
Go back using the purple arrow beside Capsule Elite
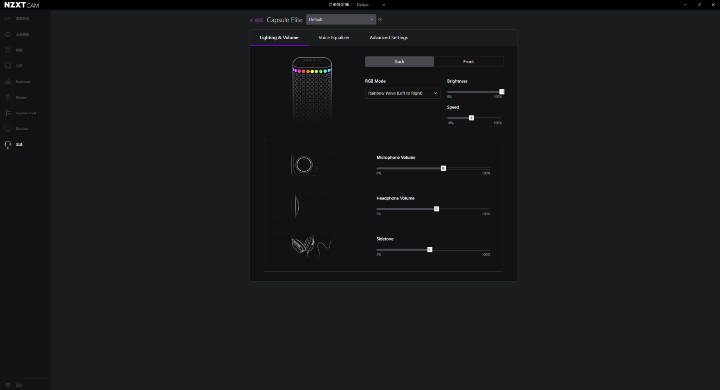(251, 20)
